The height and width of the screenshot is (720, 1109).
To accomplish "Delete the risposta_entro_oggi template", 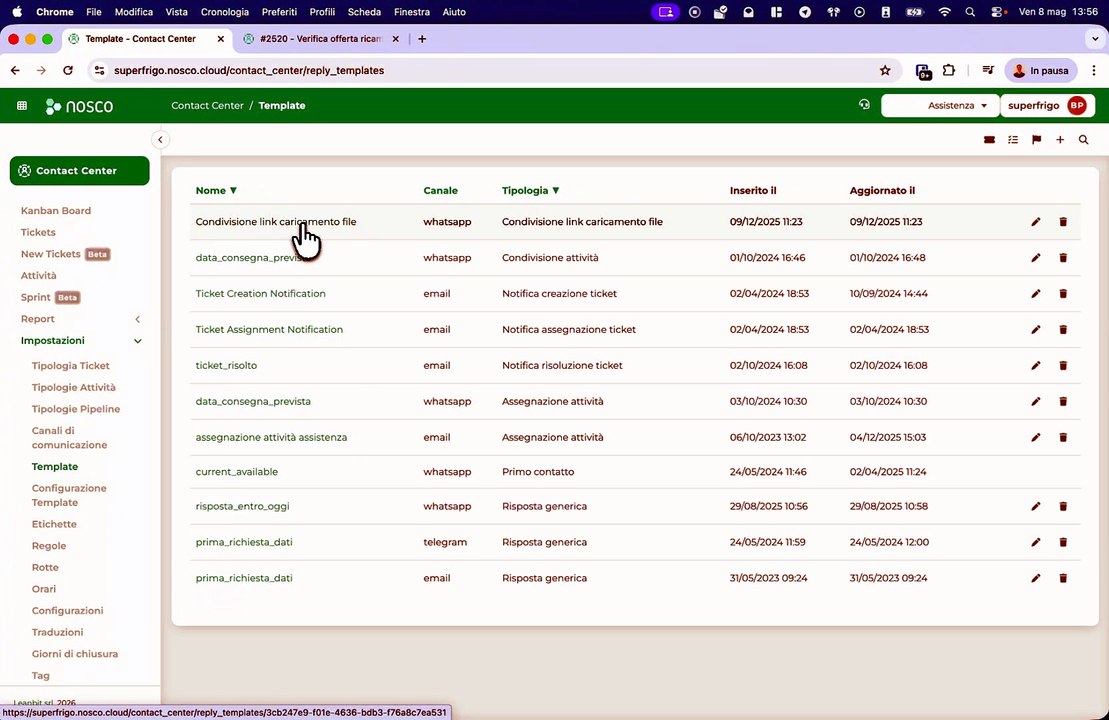I will pos(1063,506).
